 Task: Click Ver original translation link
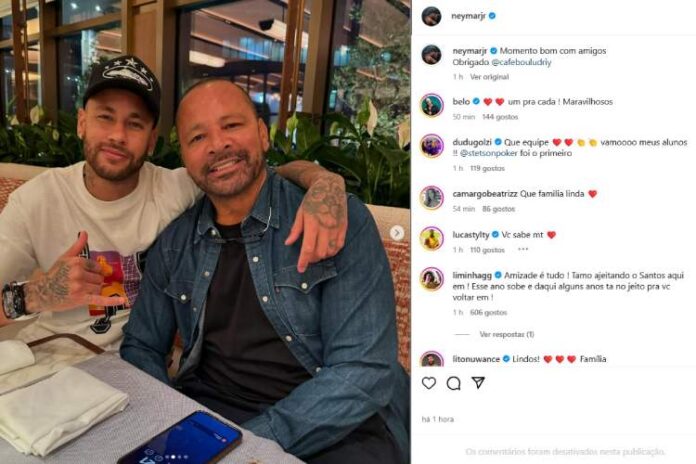[x=489, y=77]
